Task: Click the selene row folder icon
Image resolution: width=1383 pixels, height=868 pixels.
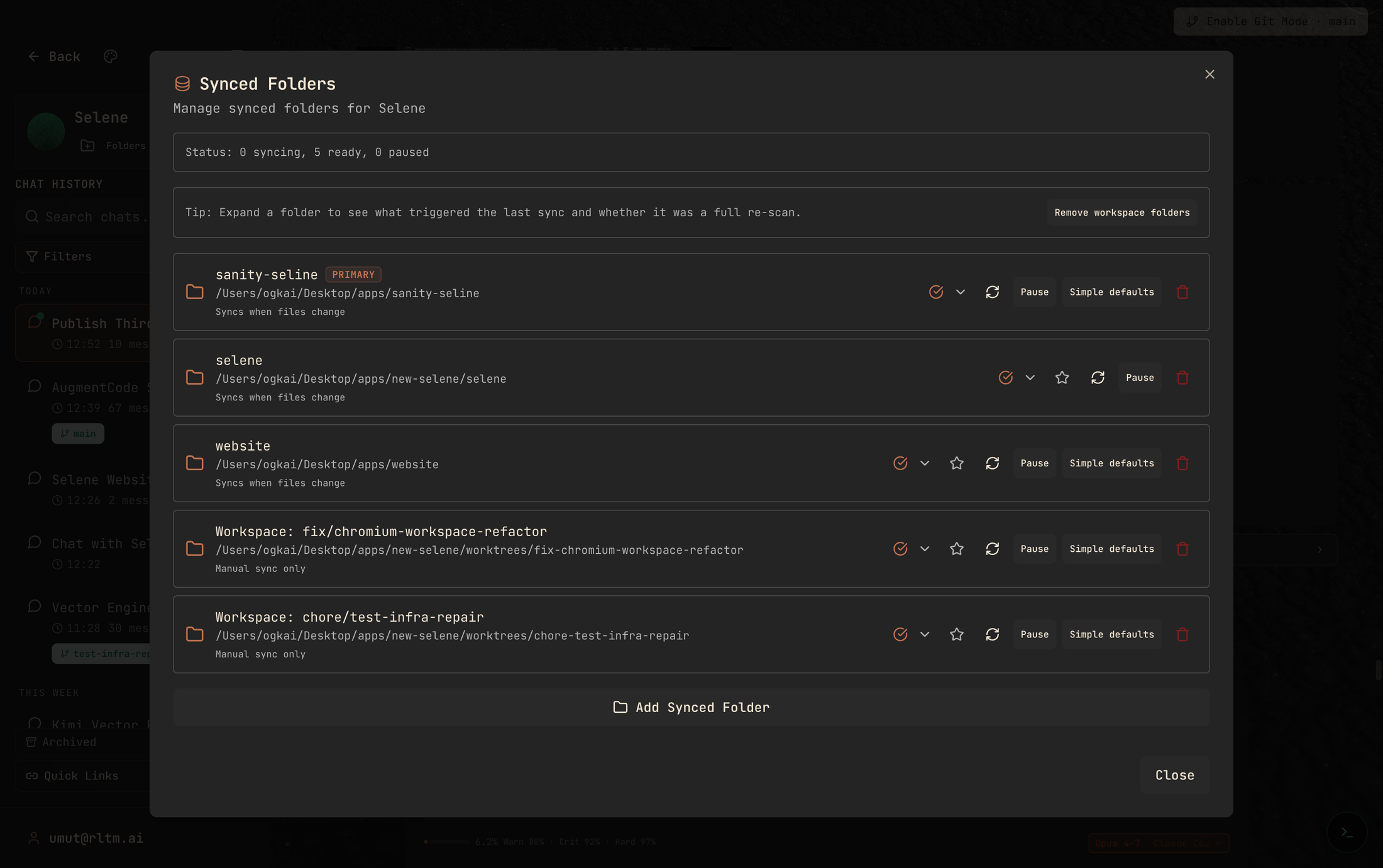Action: click(195, 378)
